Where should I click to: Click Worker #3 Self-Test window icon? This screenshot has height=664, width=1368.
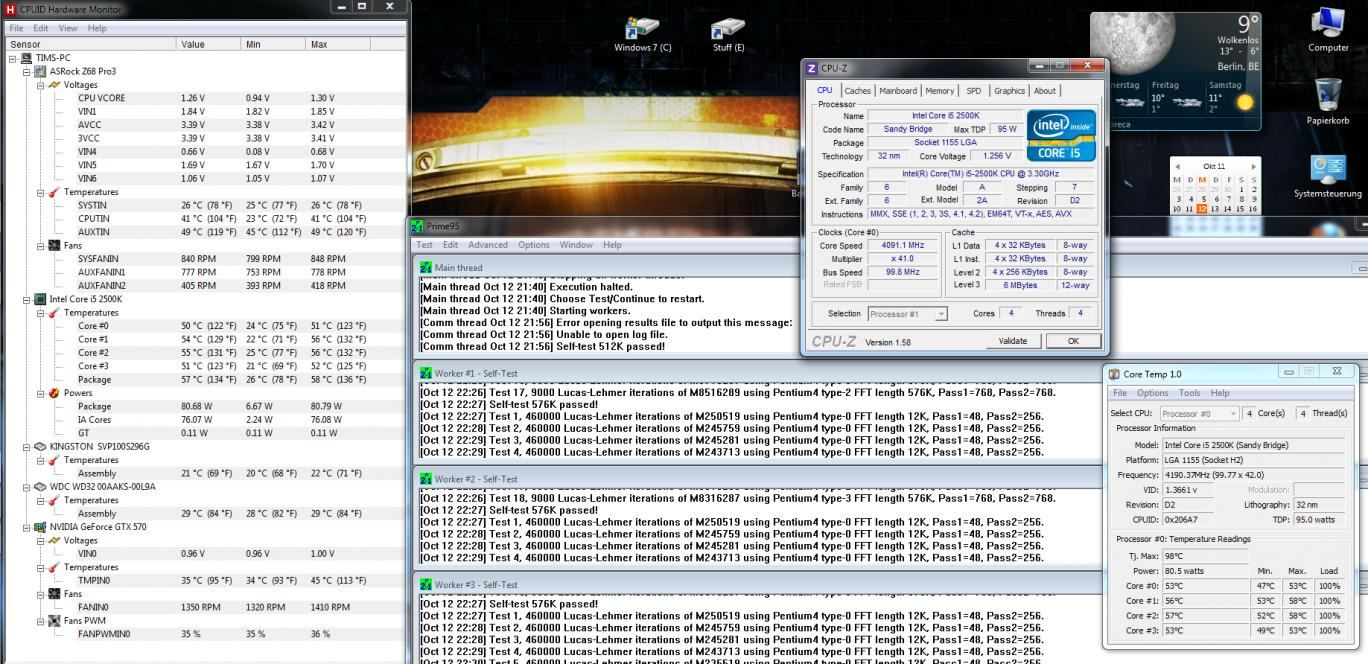[x=426, y=584]
